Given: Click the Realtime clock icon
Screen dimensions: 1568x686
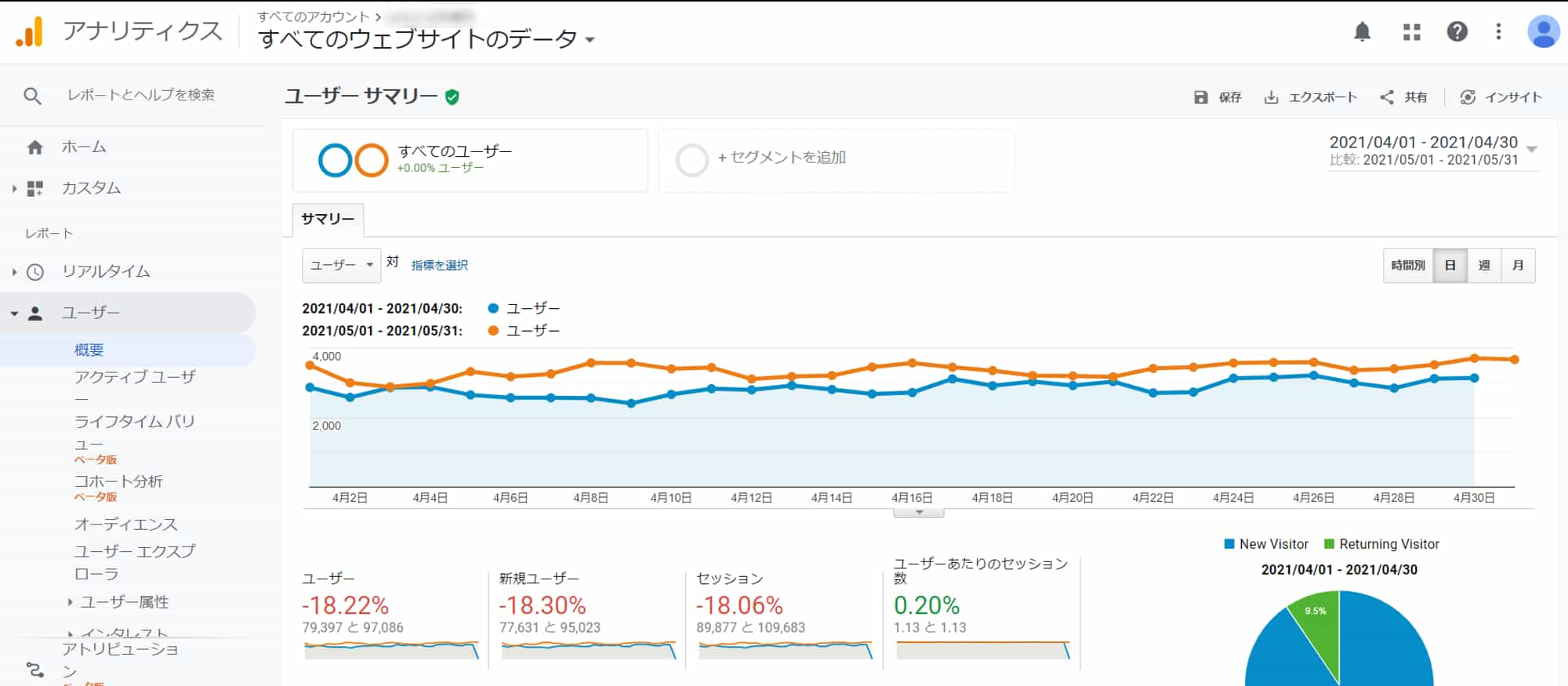Looking at the screenshot, I should (x=35, y=272).
